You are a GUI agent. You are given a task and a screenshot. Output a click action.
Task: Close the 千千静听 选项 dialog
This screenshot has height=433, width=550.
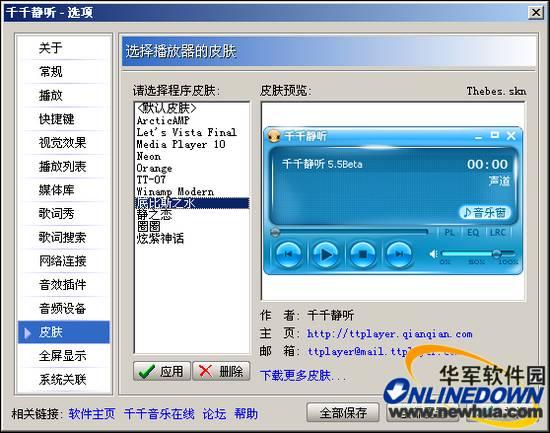coord(536,13)
